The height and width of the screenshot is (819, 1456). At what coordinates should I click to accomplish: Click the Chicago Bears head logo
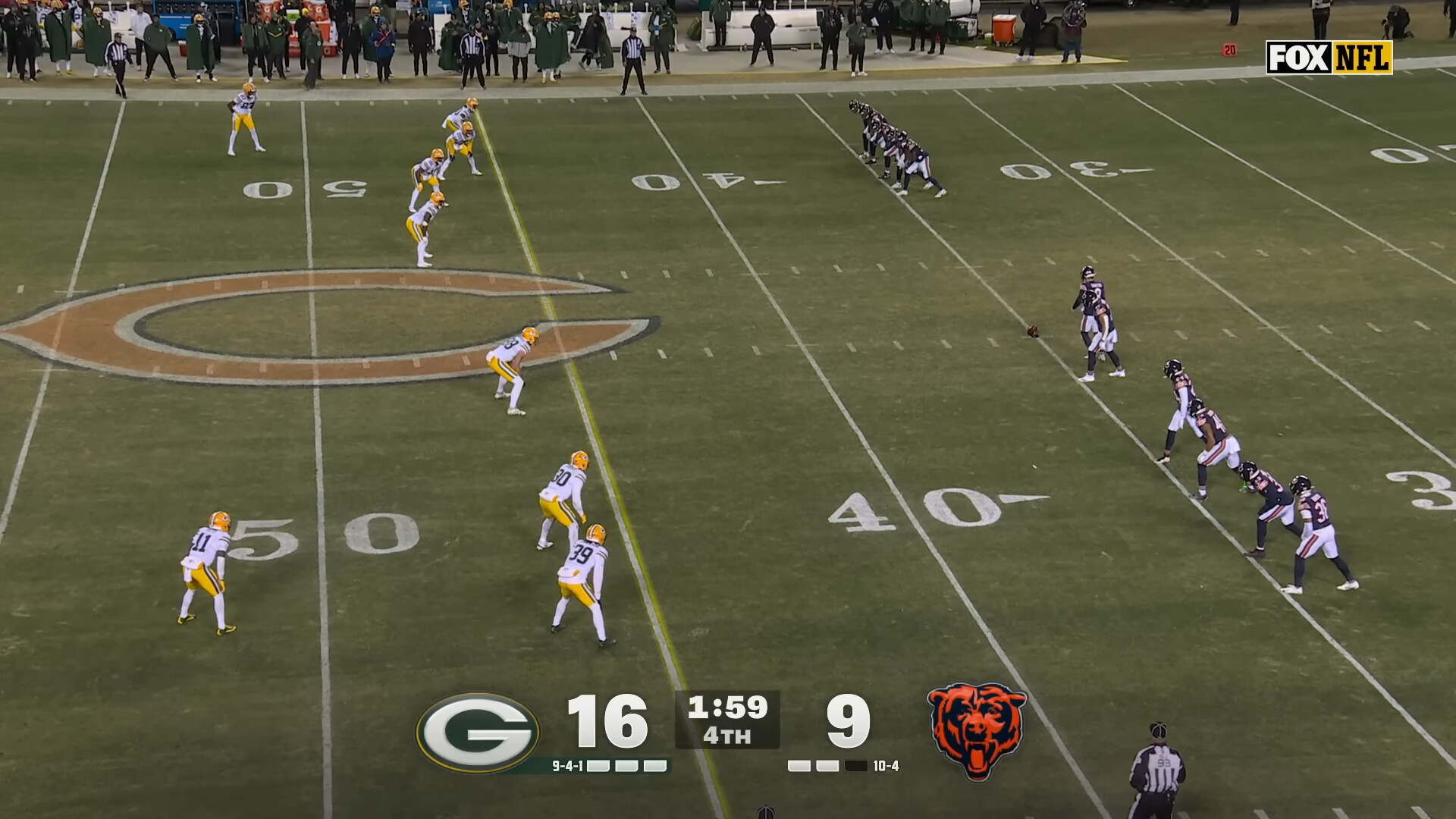tap(977, 730)
